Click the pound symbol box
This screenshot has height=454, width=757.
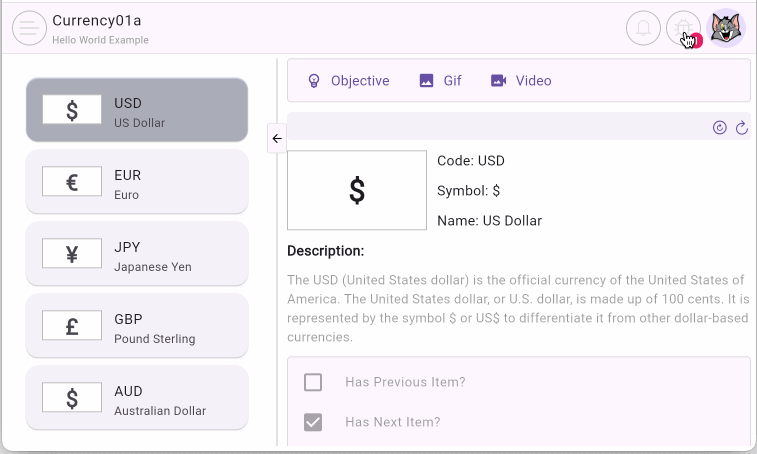click(x=72, y=326)
